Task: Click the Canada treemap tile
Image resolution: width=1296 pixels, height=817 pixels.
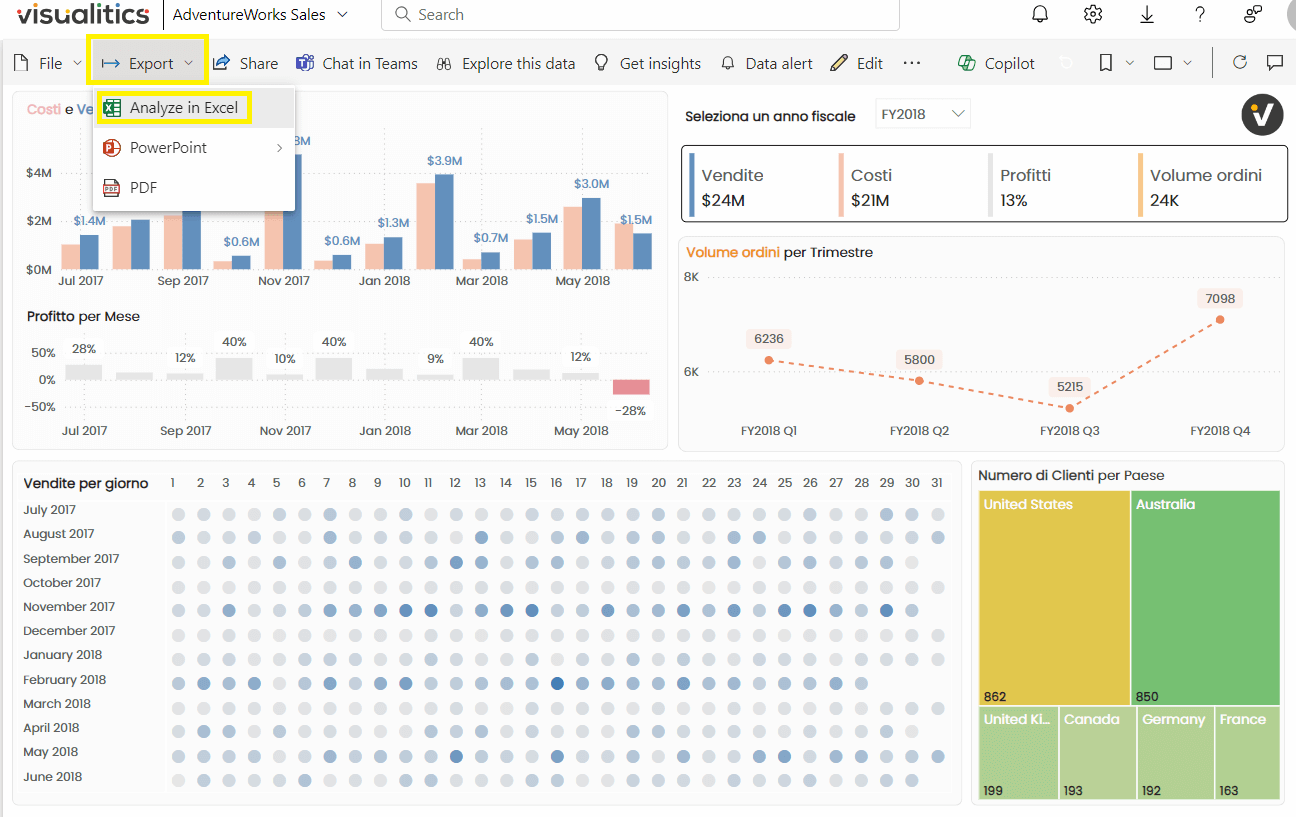Action: (x=1098, y=753)
